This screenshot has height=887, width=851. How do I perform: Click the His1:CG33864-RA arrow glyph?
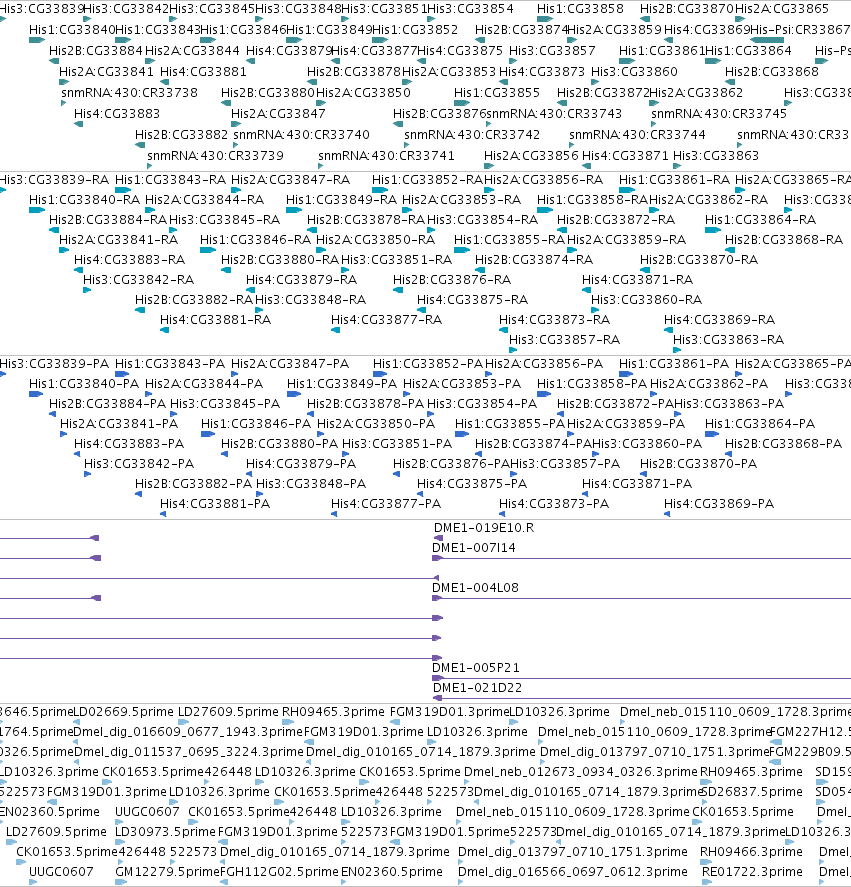713,230
